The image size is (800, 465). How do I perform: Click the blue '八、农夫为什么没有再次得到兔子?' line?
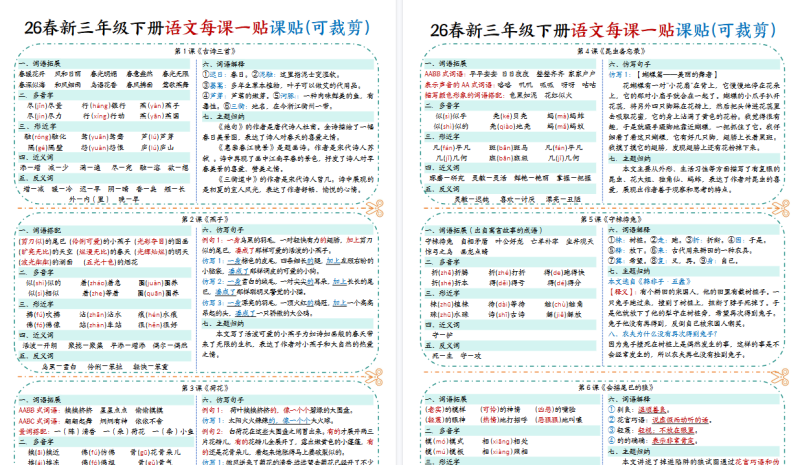pos(663,334)
